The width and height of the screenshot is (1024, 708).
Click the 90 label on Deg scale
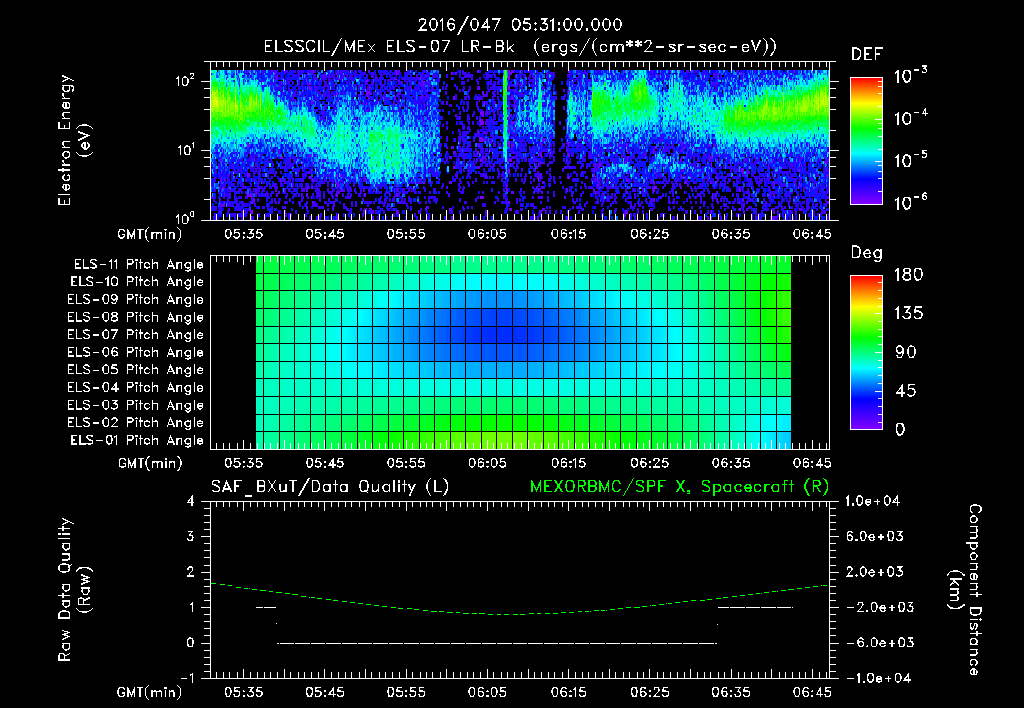[x=905, y=352]
